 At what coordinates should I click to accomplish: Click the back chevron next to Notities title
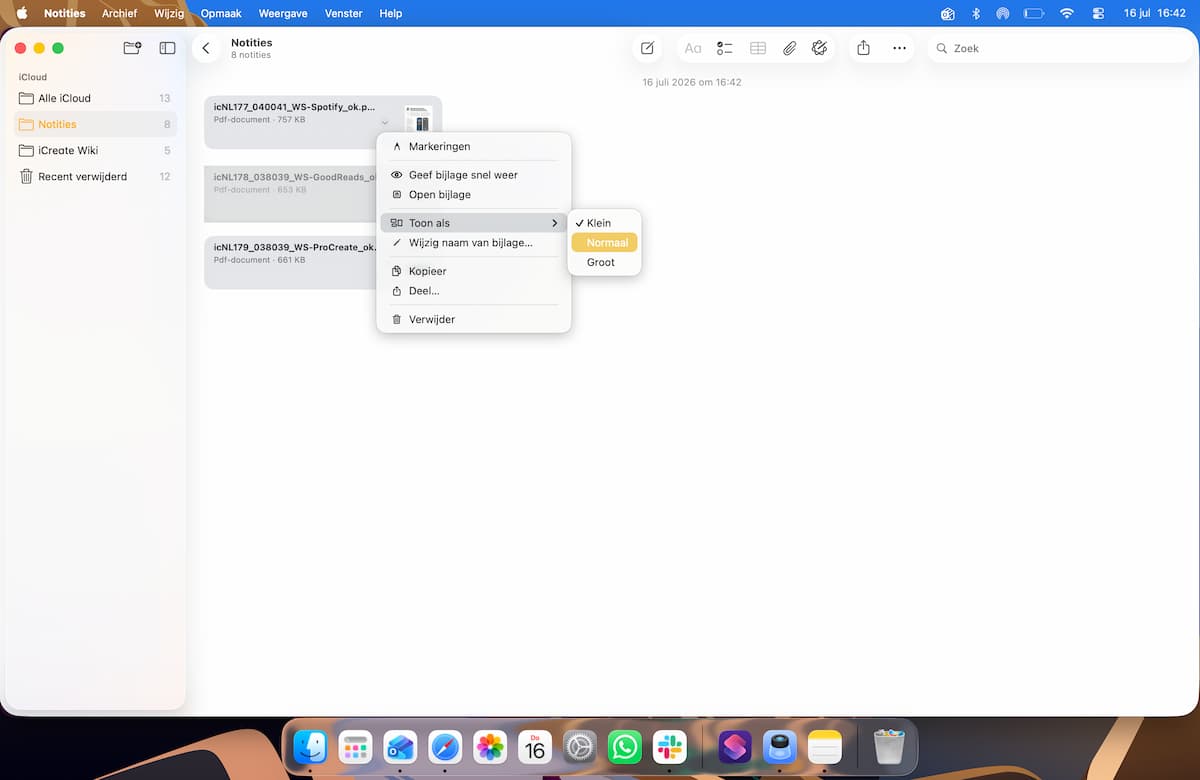(x=206, y=48)
